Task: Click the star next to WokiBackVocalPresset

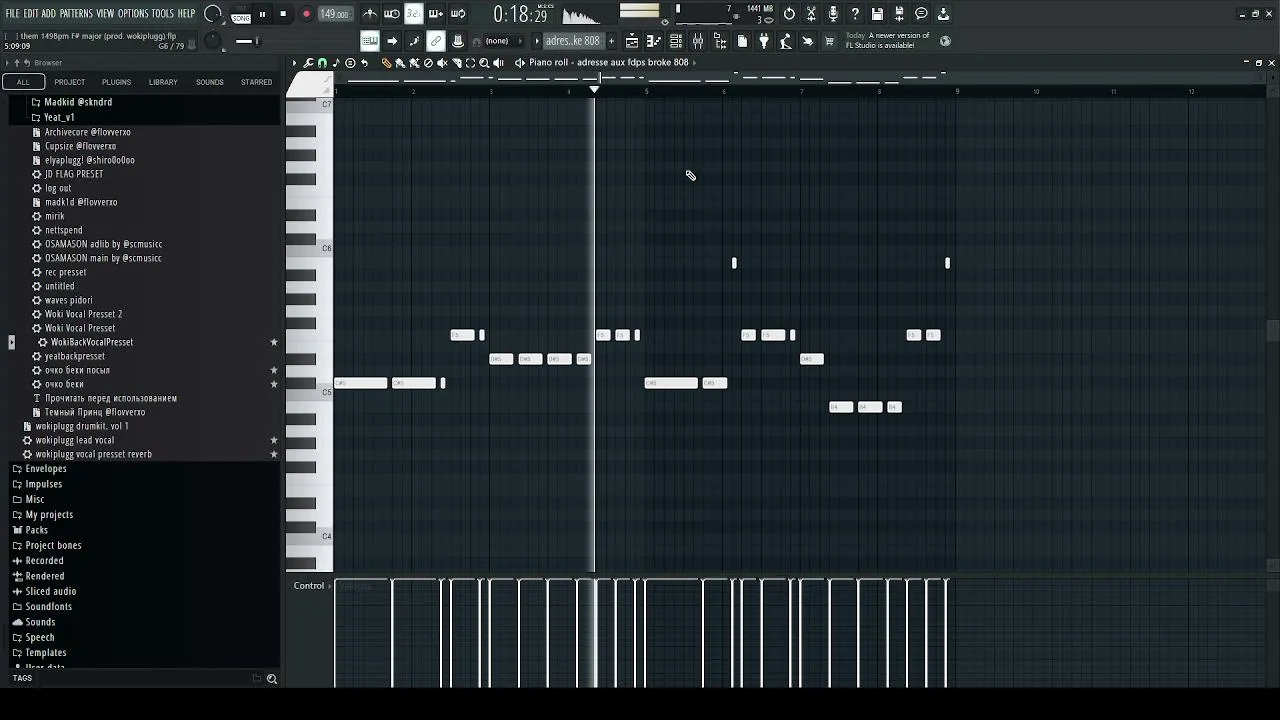Action: click(274, 342)
